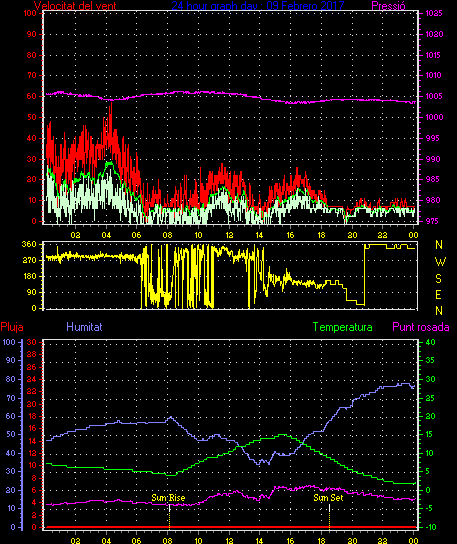The image size is (457, 544).
Task: Click '360' on the wind direction axis
Action: click(29, 244)
